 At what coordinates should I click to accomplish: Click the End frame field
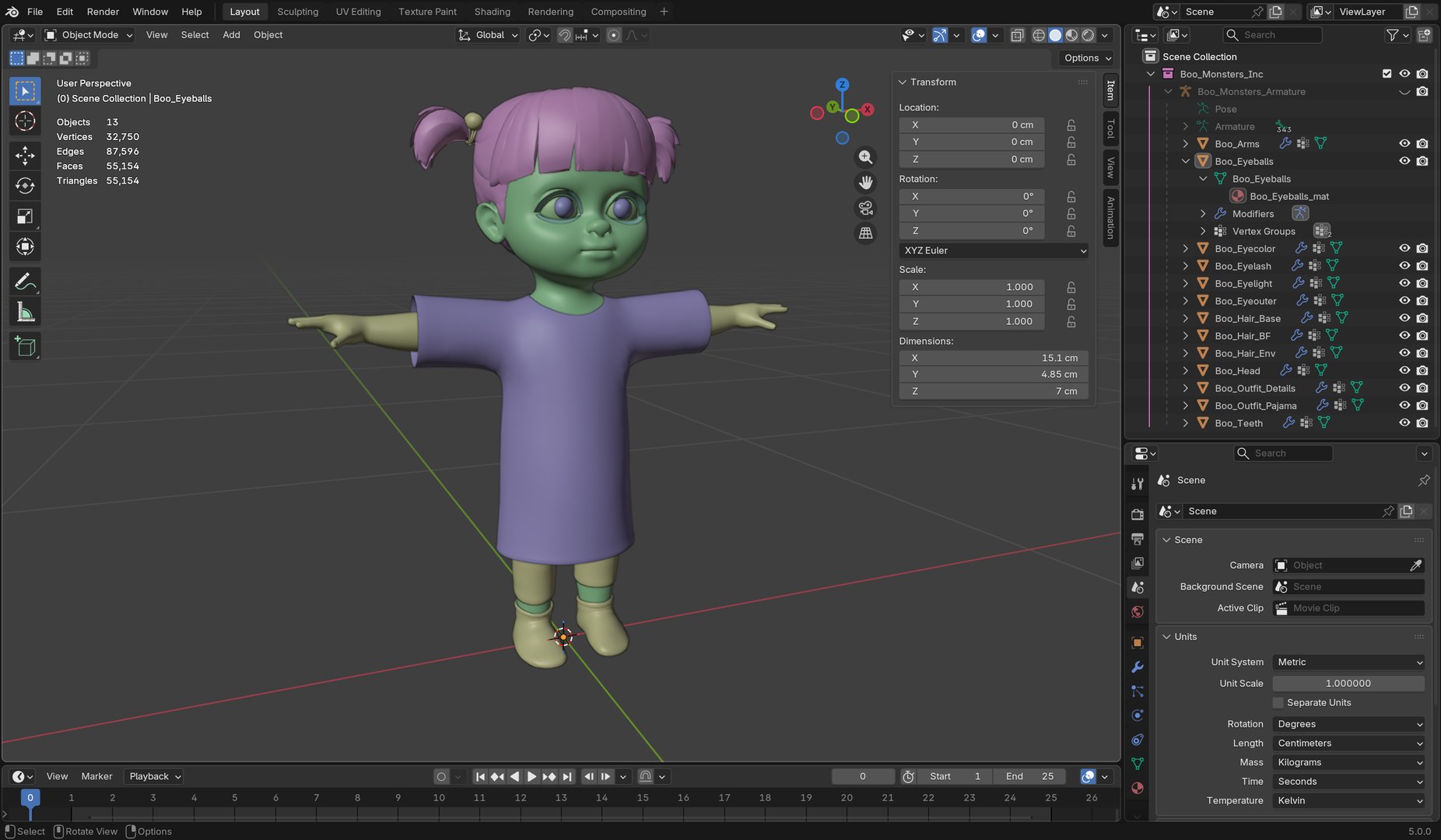pos(1031,776)
